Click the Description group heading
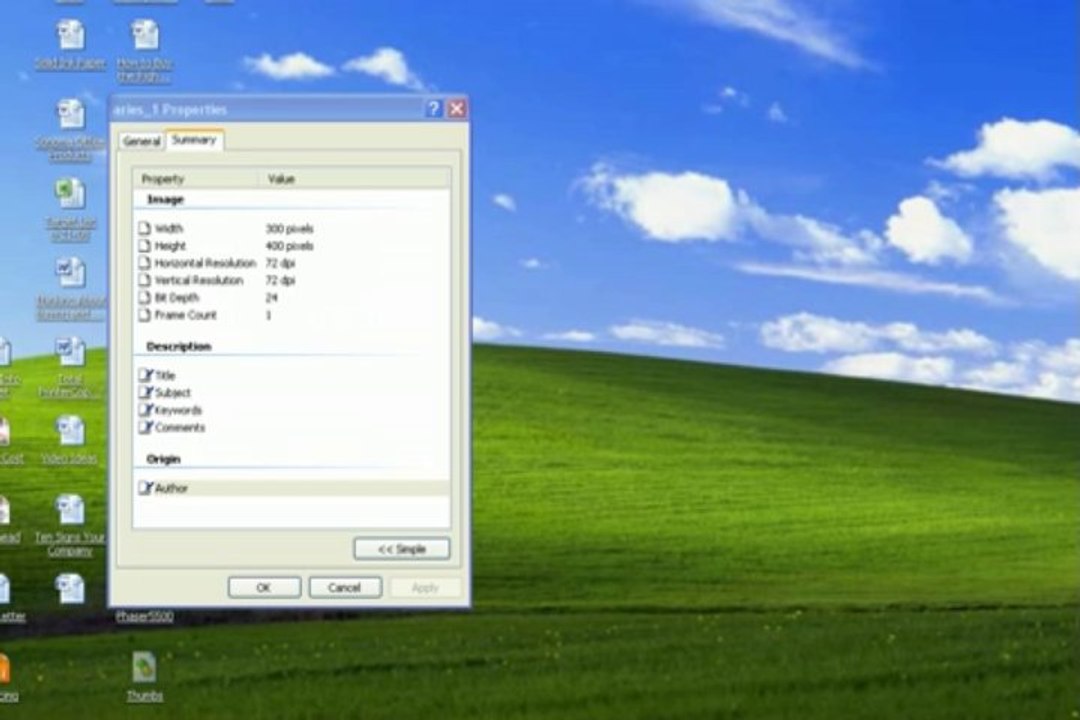This screenshot has height=720, width=1080. (x=178, y=347)
